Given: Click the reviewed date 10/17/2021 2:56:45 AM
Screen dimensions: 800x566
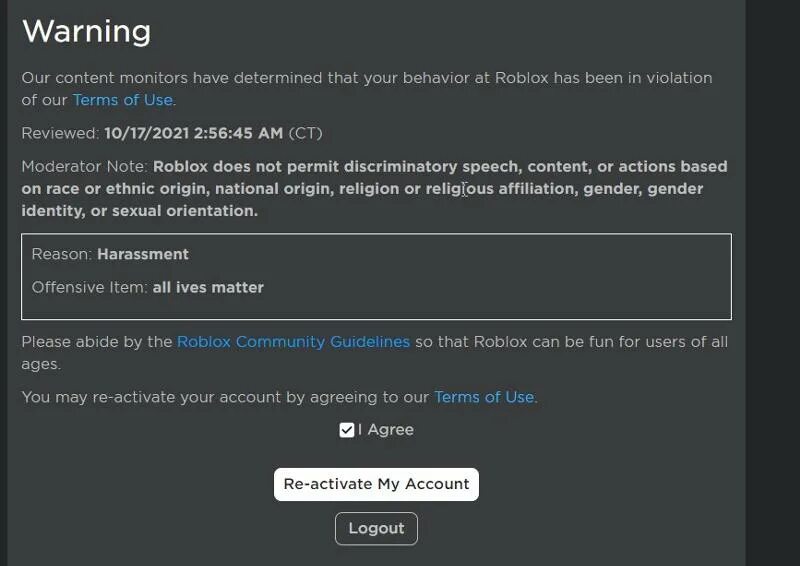Looking at the screenshot, I should pyautogui.click(x=193, y=133).
